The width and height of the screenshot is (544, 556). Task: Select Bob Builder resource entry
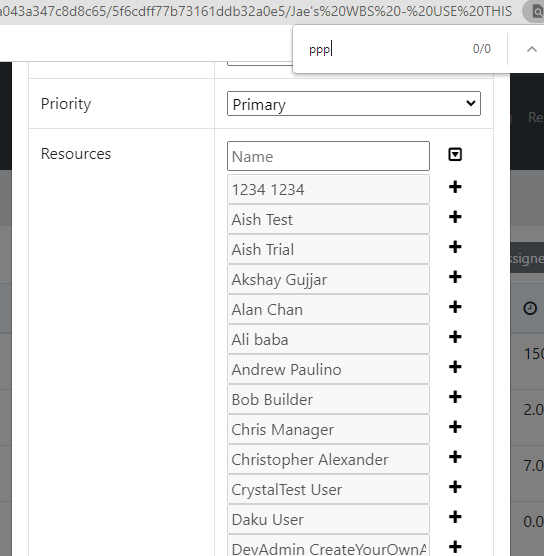[328, 399]
